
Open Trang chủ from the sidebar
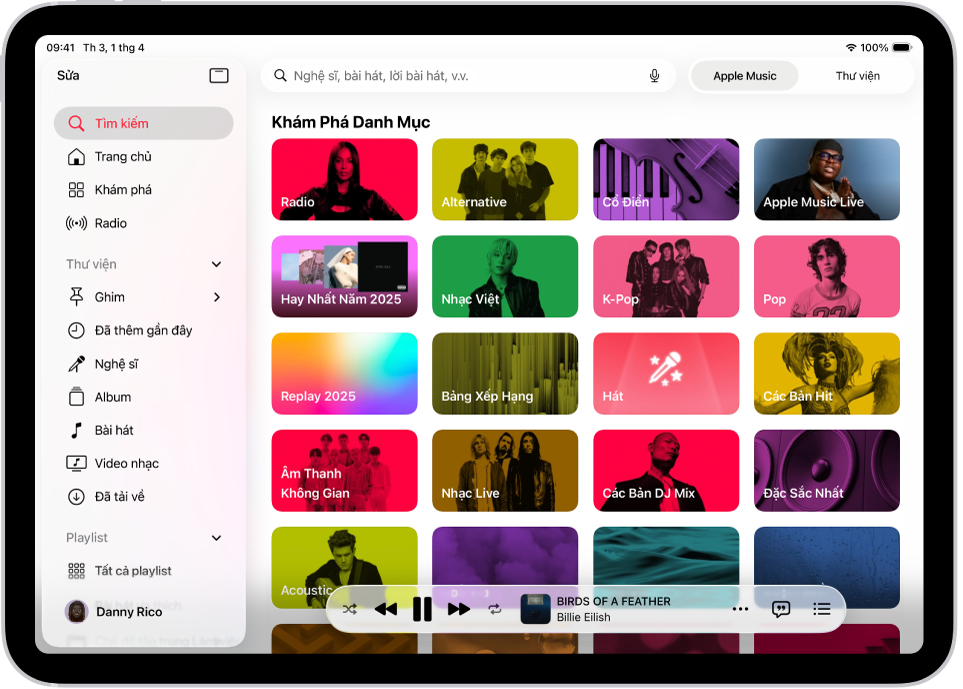[144, 157]
